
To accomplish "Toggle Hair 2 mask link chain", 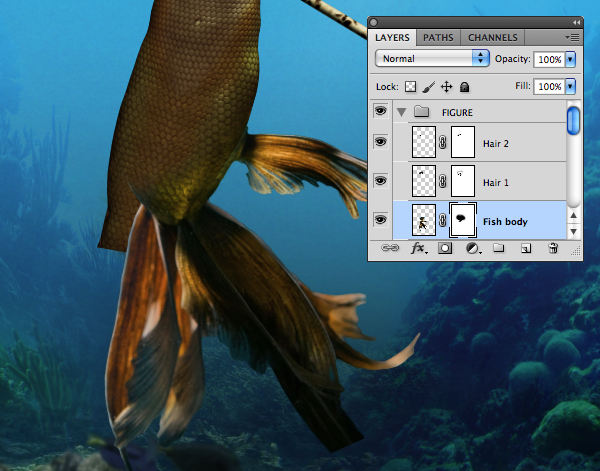I will tap(443, 142).
